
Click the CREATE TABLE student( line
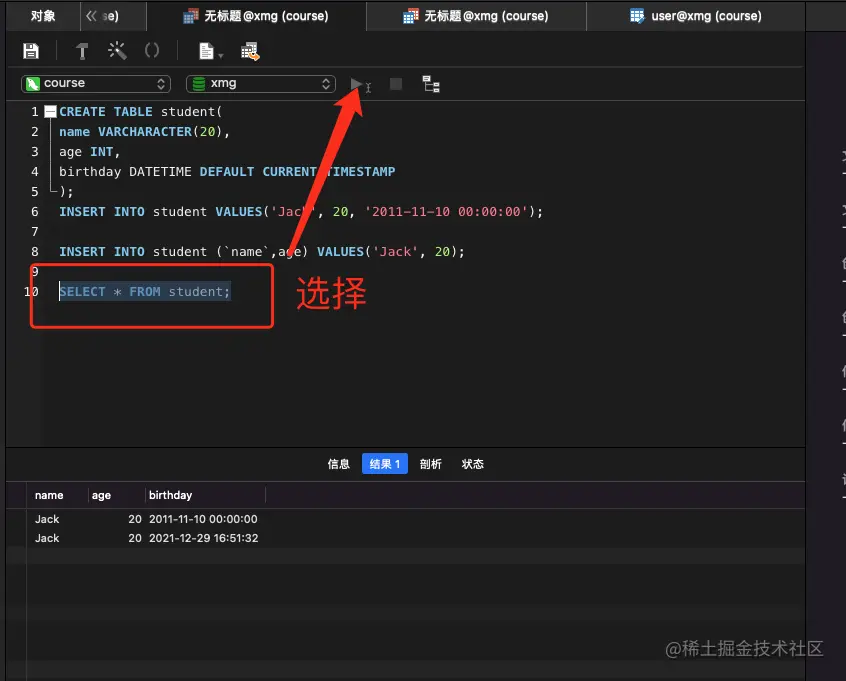140,112
